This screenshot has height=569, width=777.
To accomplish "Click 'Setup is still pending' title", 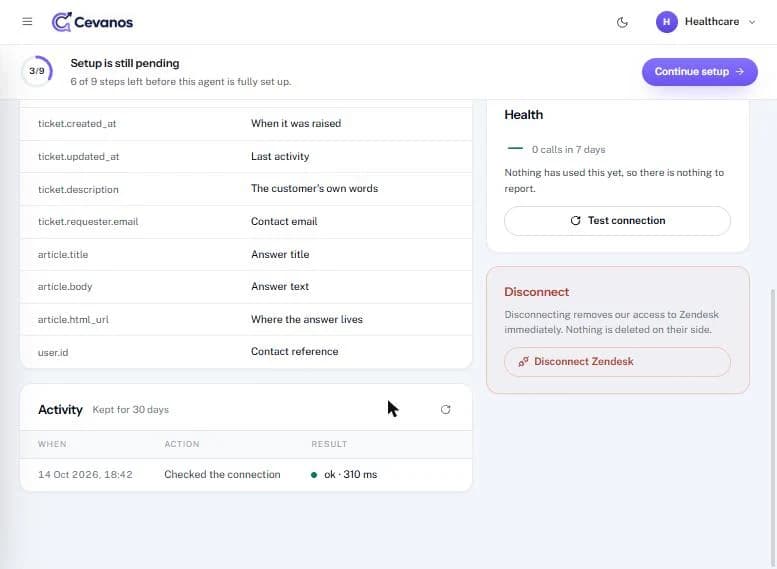I will coord(125,63).
